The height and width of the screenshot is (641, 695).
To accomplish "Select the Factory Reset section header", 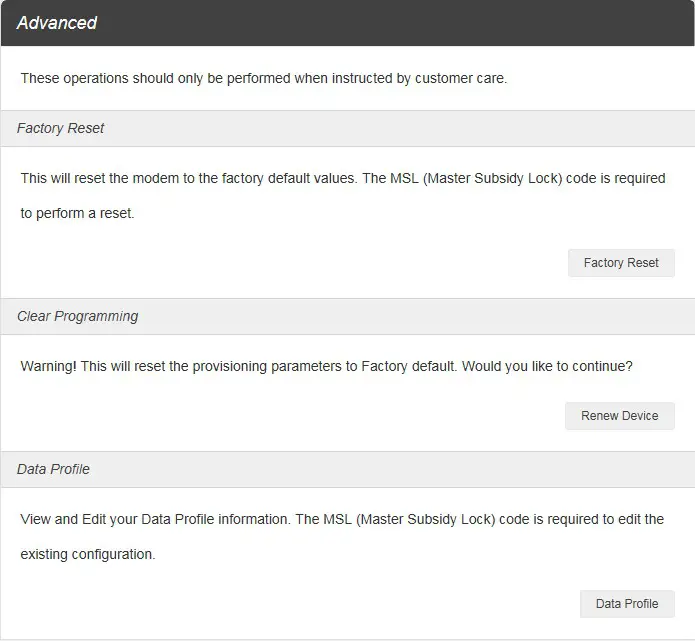I will coord(61,128).
